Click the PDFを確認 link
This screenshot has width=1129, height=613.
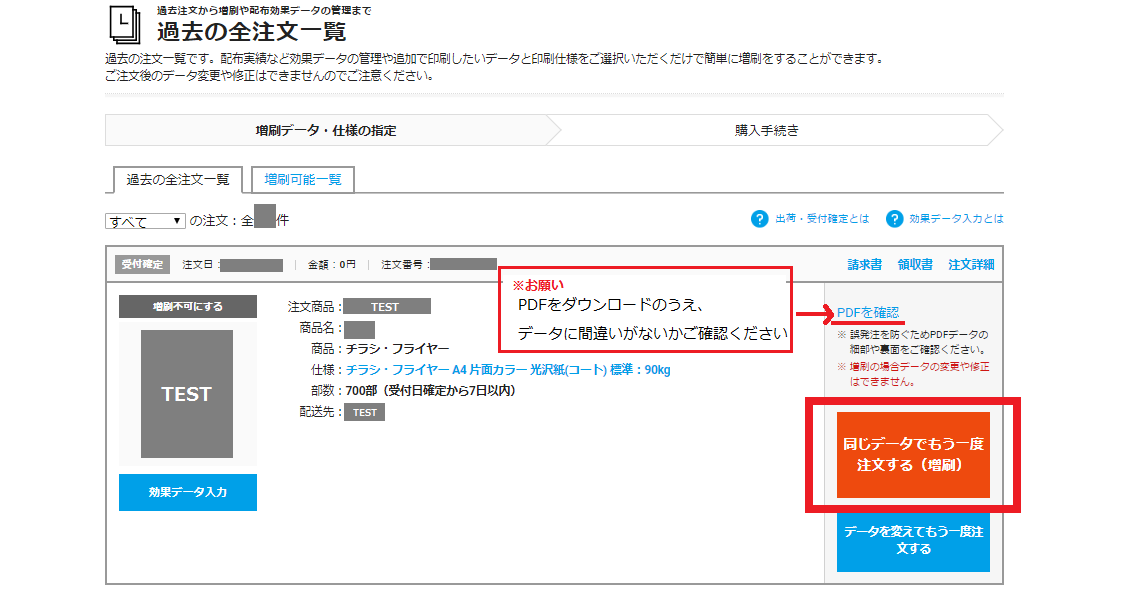pyautogui.click(x=868, y=313)
